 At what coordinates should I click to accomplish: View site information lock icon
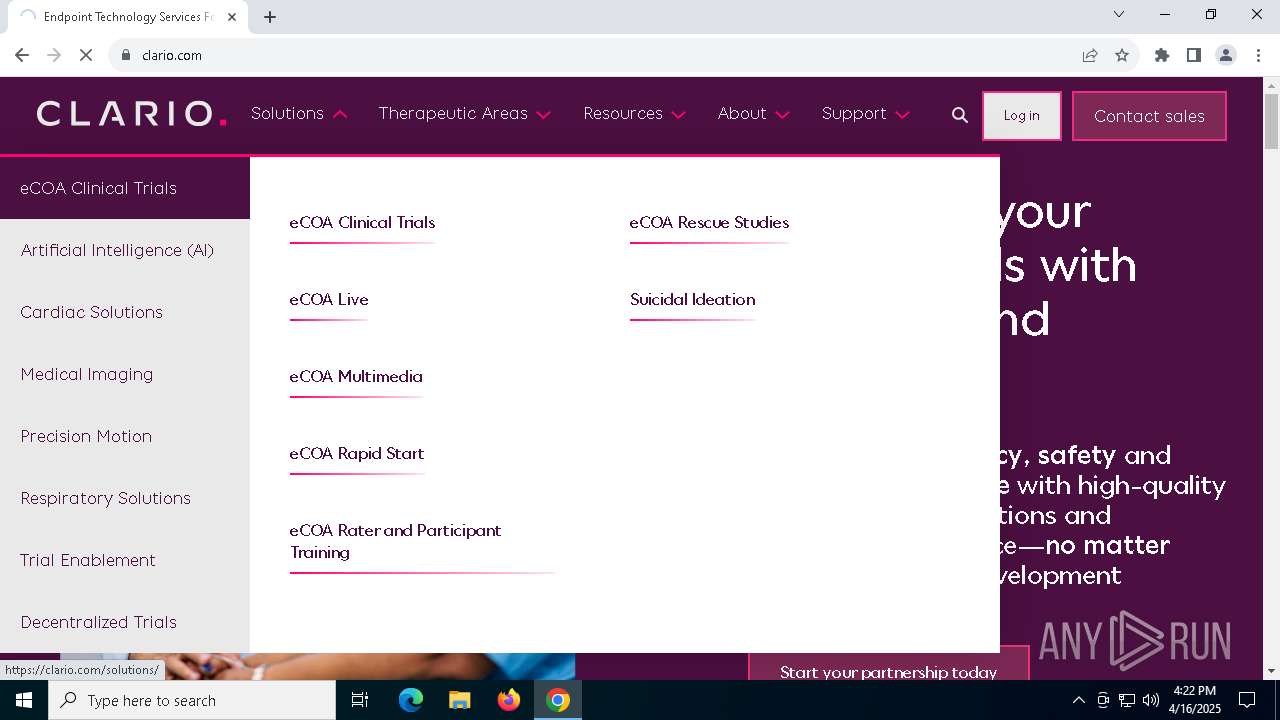[x=126, y=55]
